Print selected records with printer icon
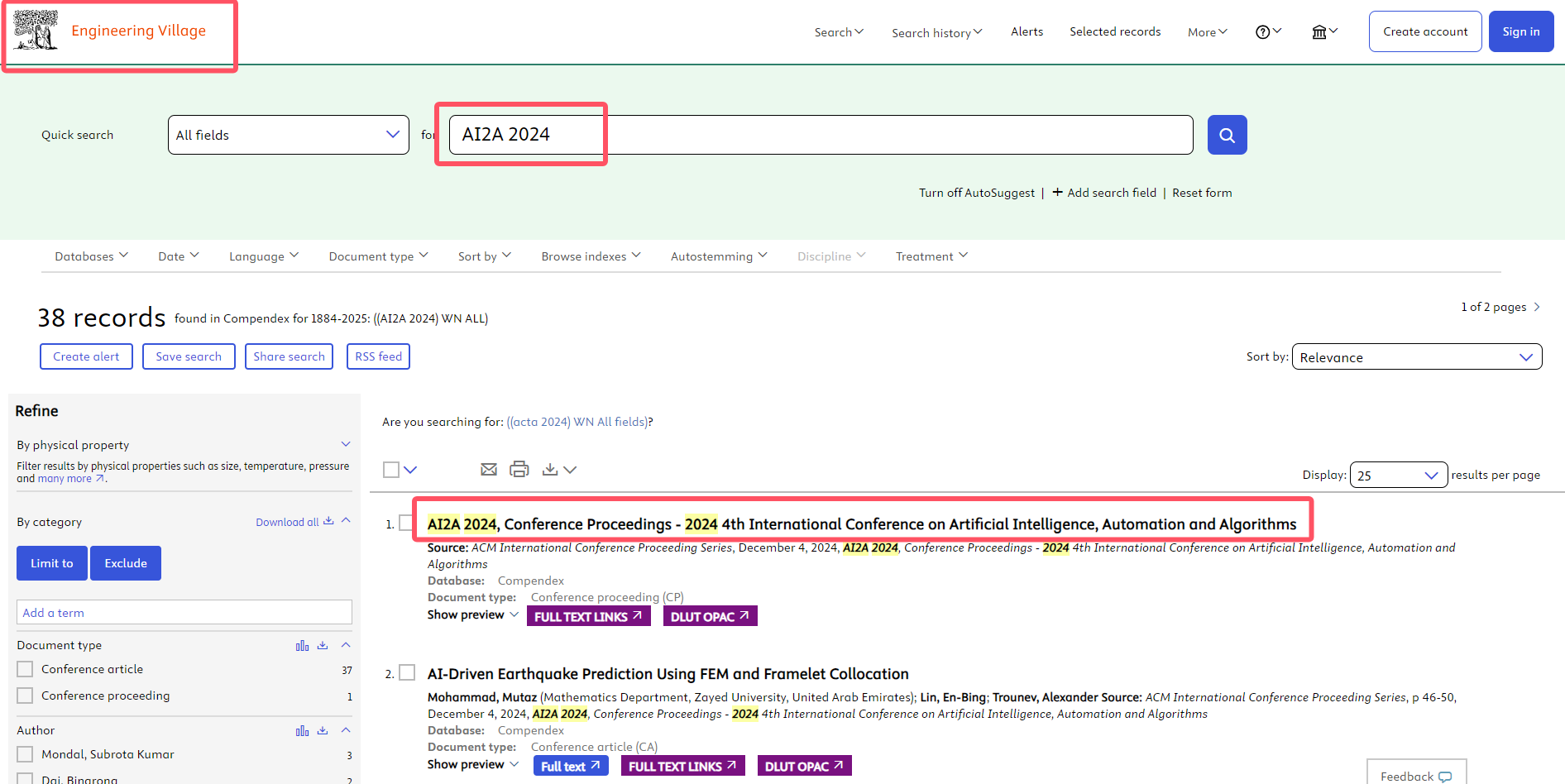 click(519, 470)
